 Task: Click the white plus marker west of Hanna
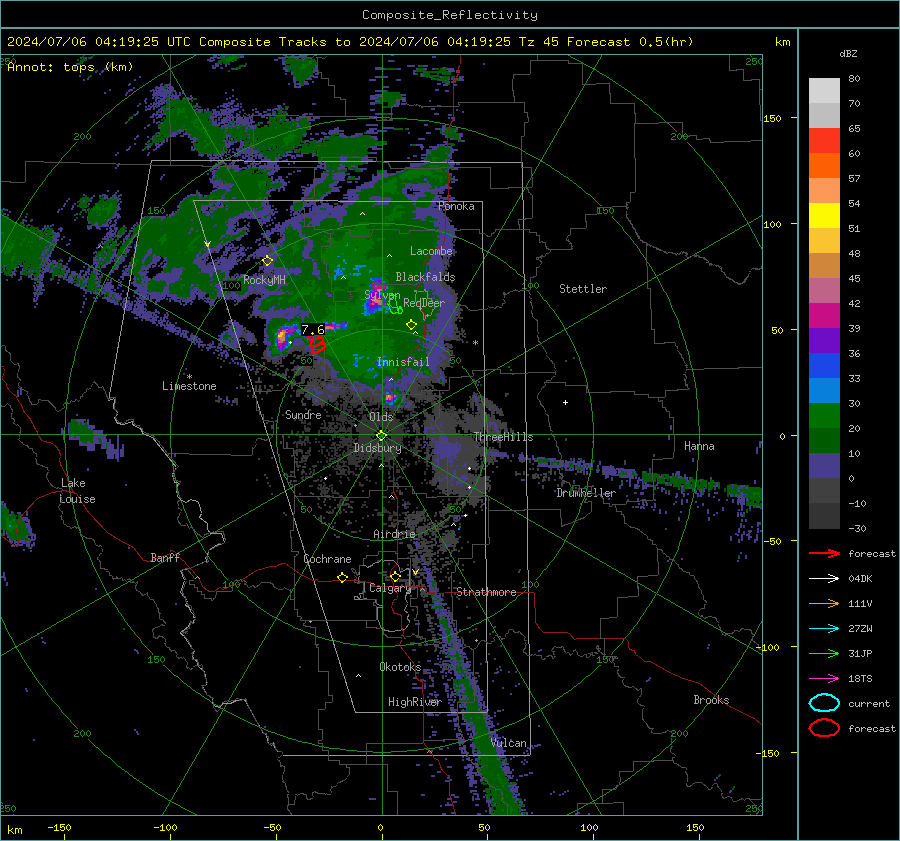point(565,402)
